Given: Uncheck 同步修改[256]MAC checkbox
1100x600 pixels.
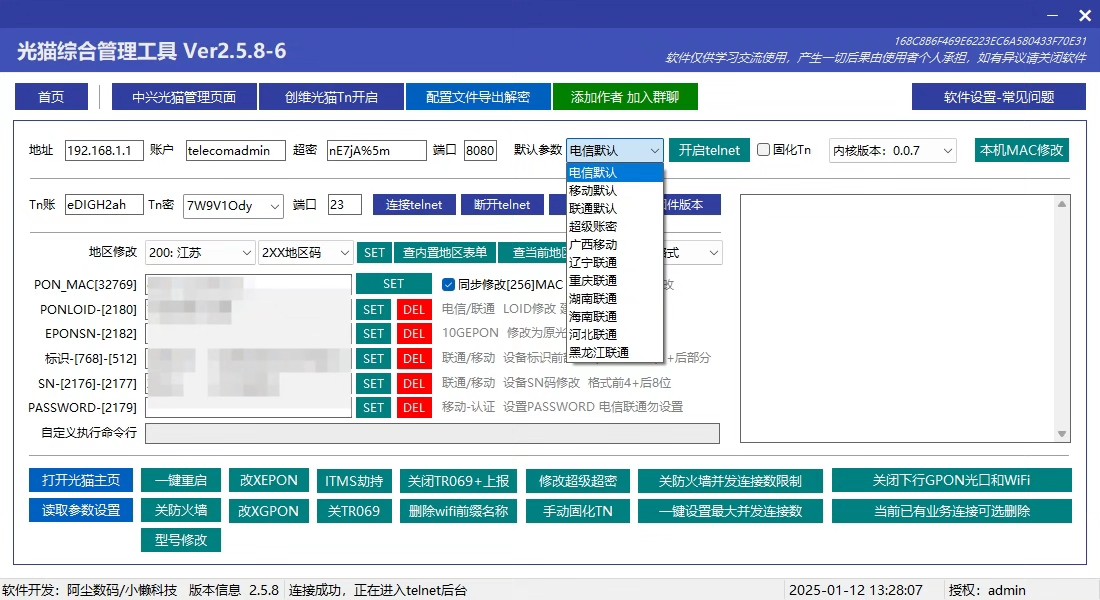Looking at the screenshot, I should 449,284.
